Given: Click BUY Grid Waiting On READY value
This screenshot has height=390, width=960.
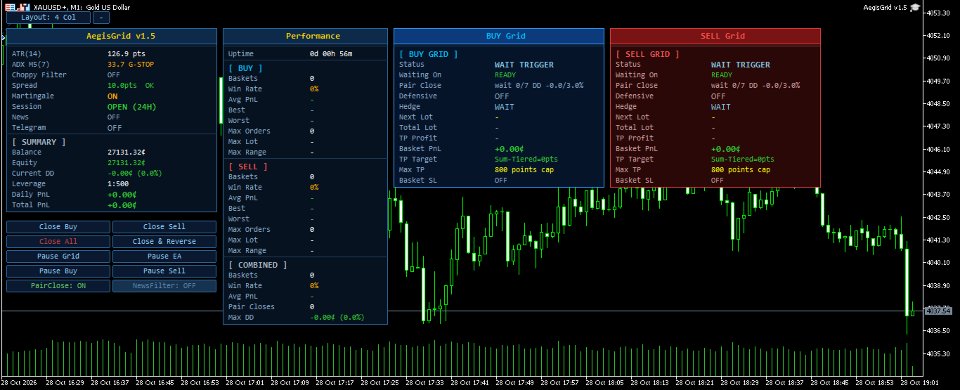Looking at the screenshot, I should [x=505, y=75].
